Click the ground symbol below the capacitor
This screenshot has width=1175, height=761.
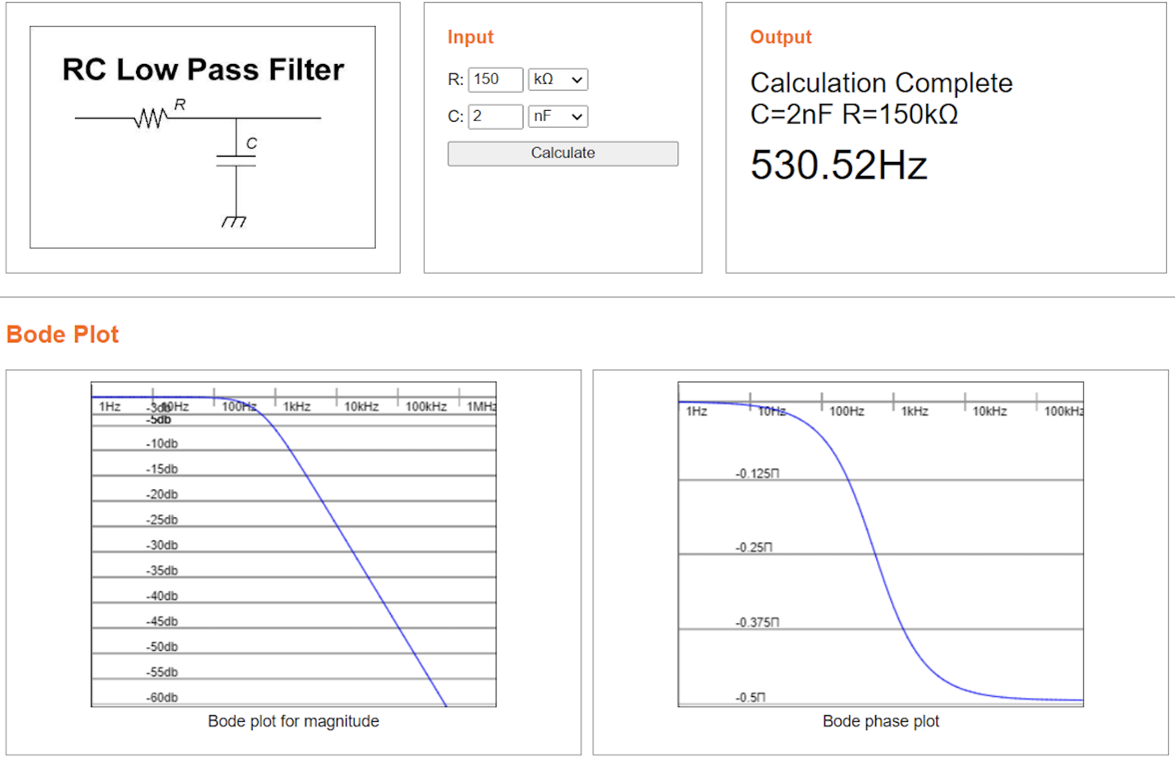click(x=236, y=220)
